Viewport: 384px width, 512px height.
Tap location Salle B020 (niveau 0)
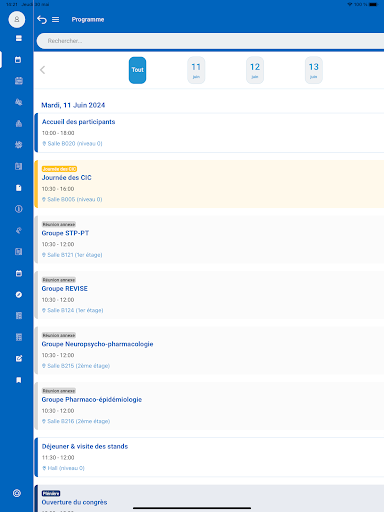(72, 144)
